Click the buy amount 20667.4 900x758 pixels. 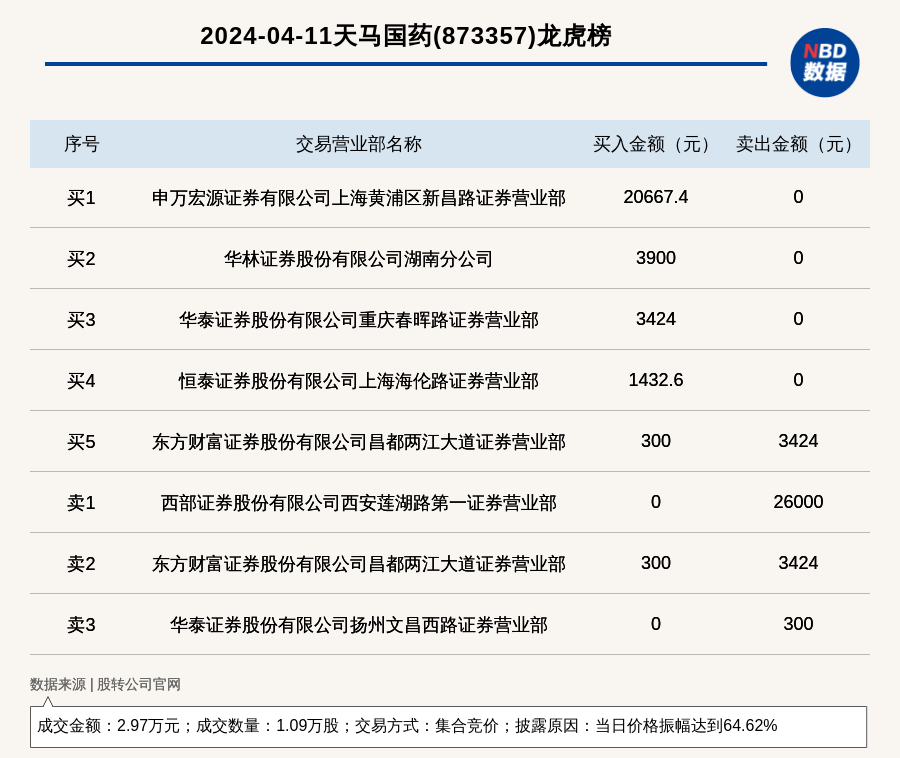pyautogui.click(x=655, y=197)
